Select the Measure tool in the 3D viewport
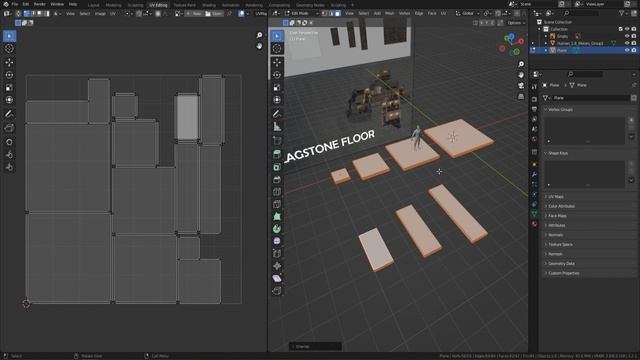 coord(277,127)
